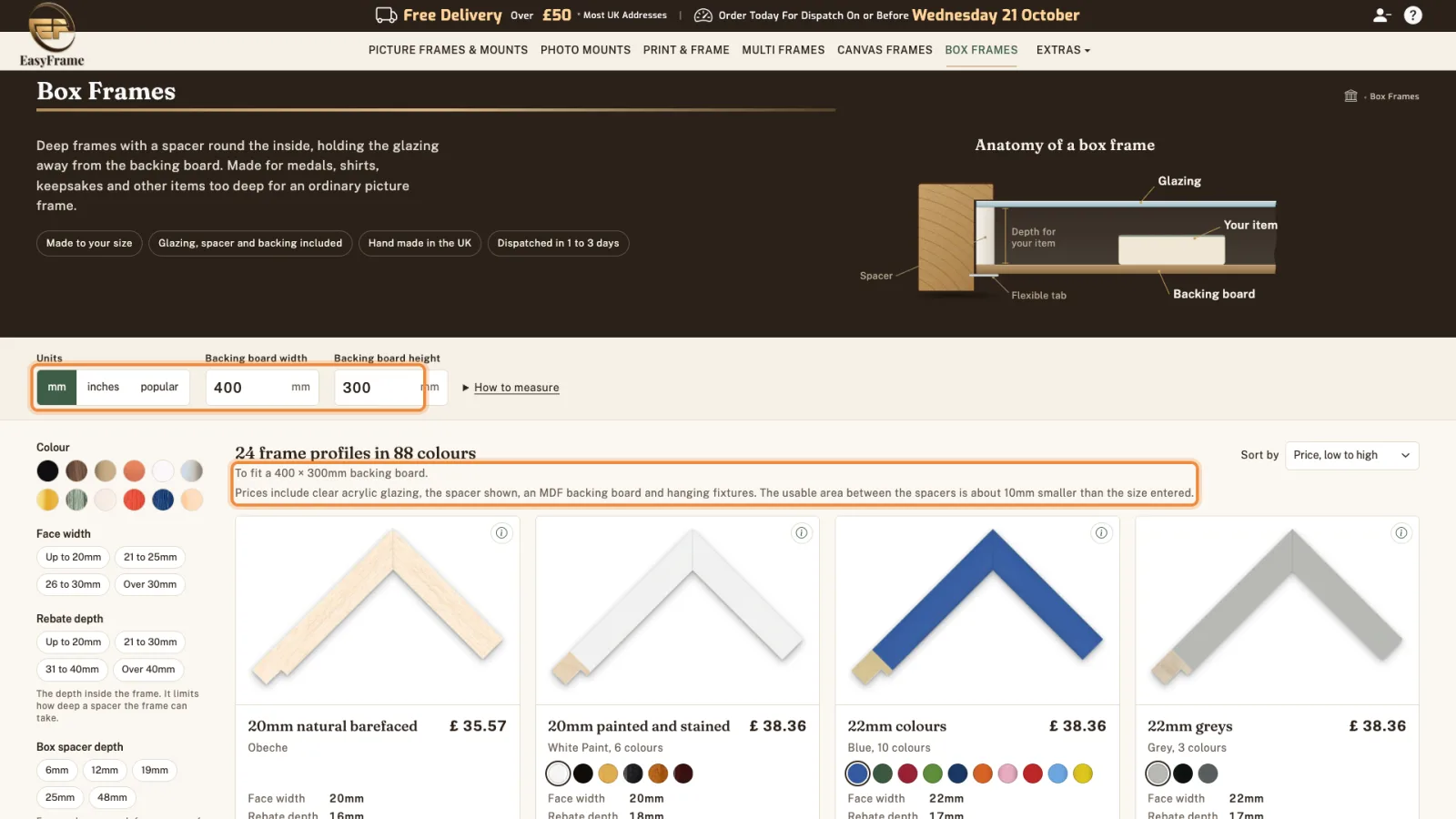Screen dimensions: 1456x819
Task: Open info icon on 20mm painted and stained card
Action: 802,533
